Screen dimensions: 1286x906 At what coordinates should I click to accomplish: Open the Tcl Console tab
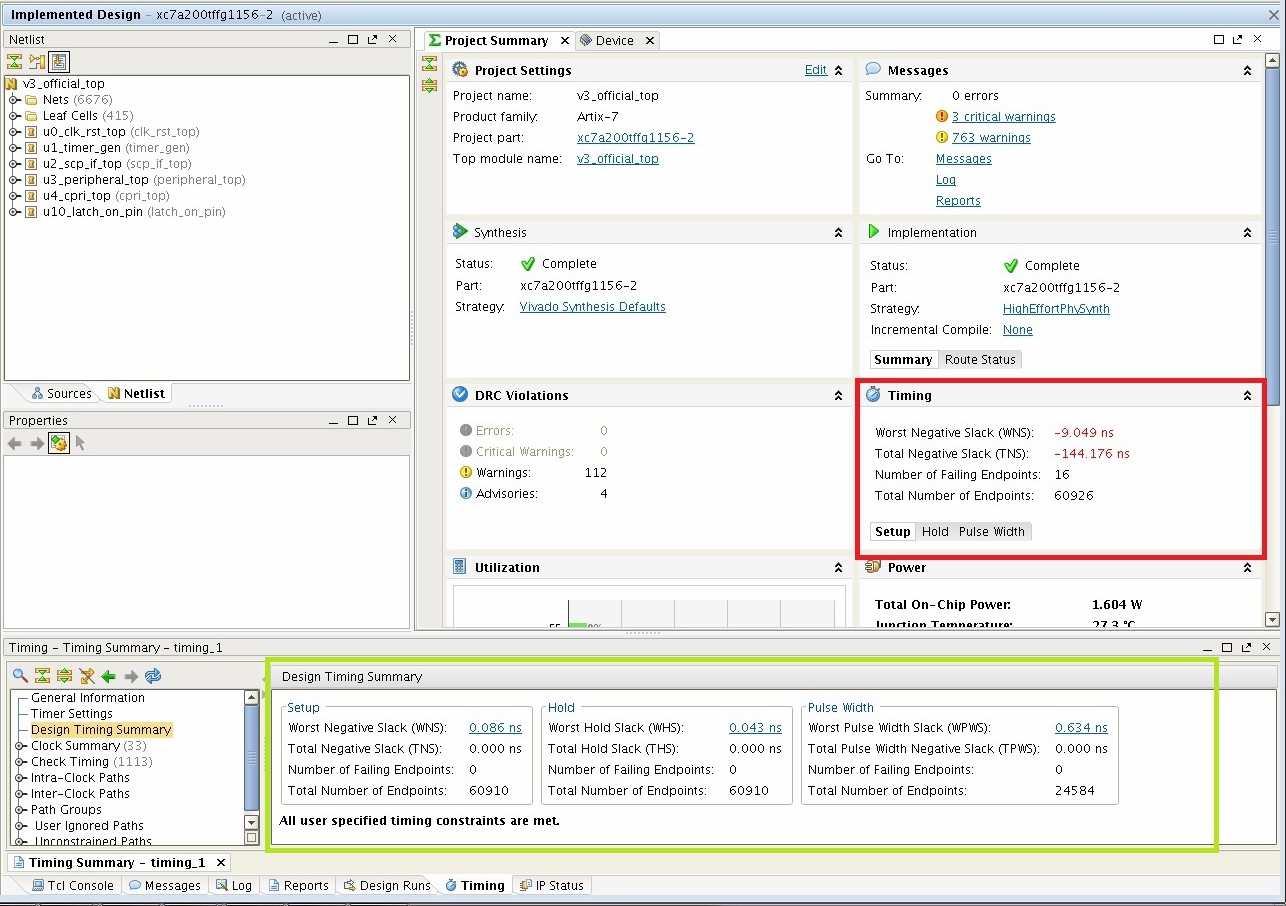(x=72, y=886)
